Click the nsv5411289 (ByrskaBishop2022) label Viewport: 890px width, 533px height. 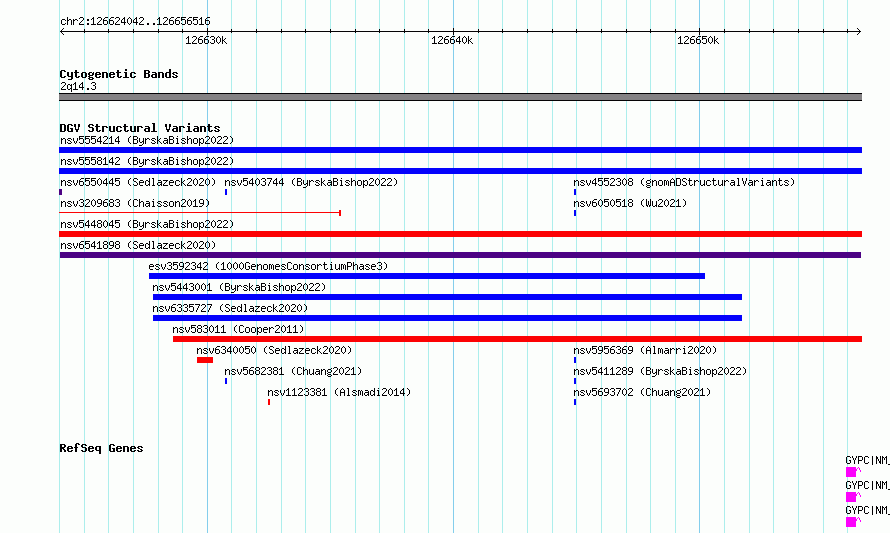[x=660, y=371]
